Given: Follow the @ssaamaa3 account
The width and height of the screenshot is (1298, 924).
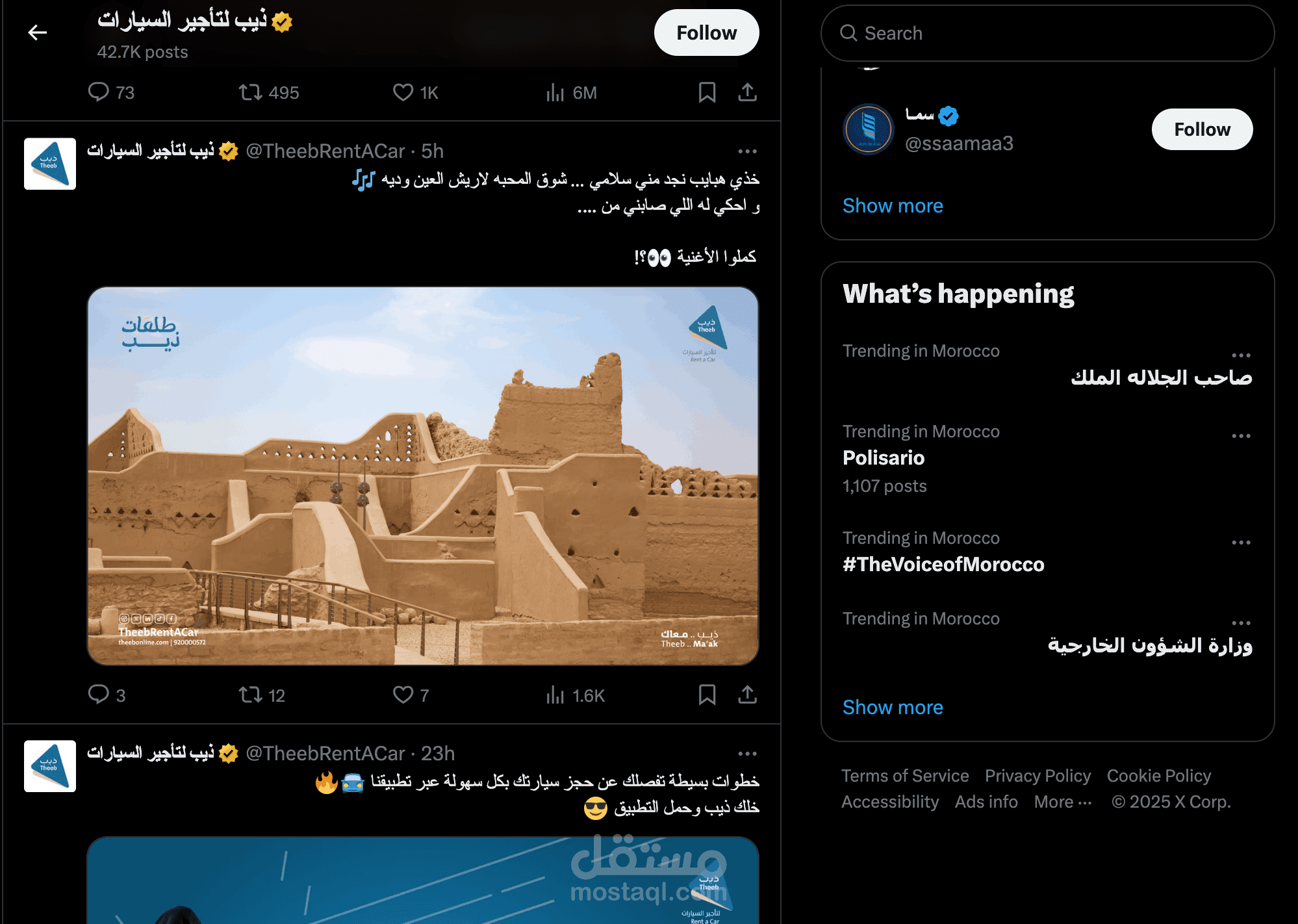Looking at the screenshot, I should (x=1202, y=129).
